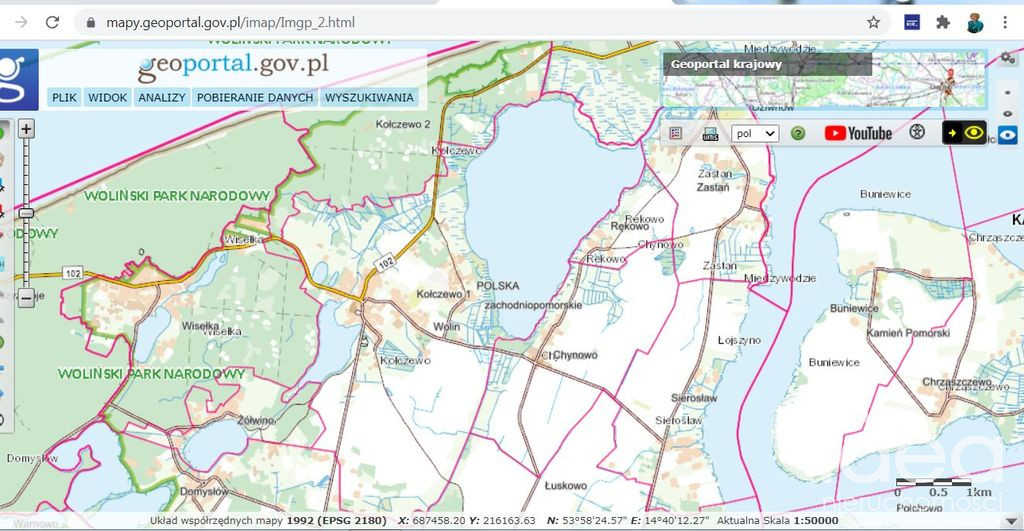
Task: Reload the geoportal page
Action: pyautogui.click(x=53, y=22)
